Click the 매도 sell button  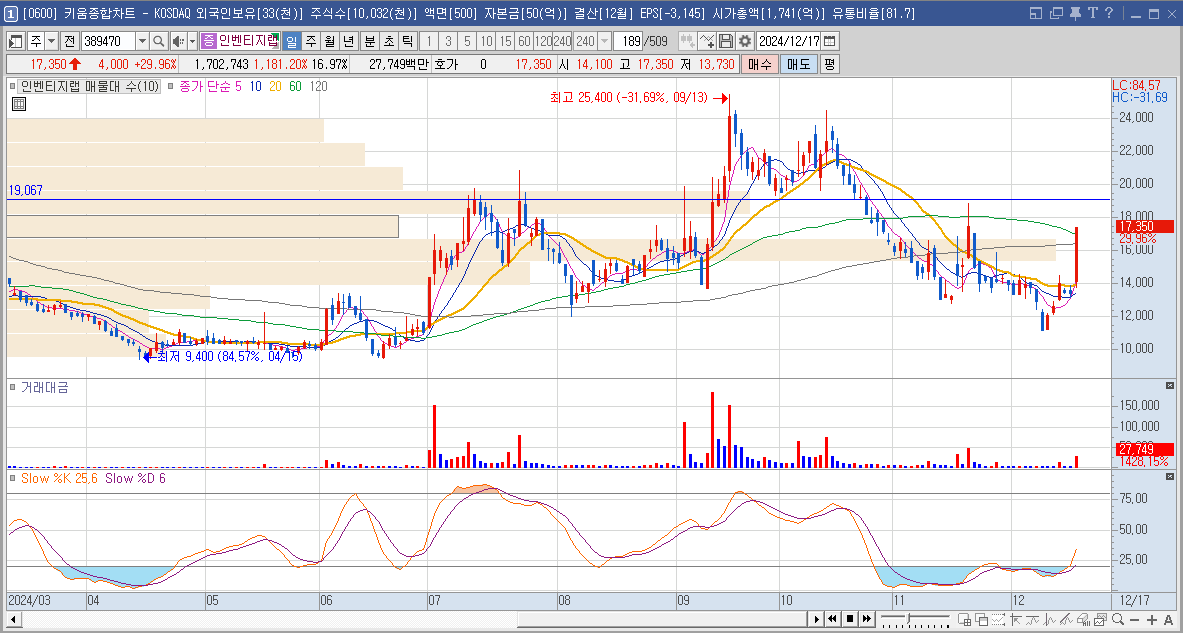tap(798, 64)
